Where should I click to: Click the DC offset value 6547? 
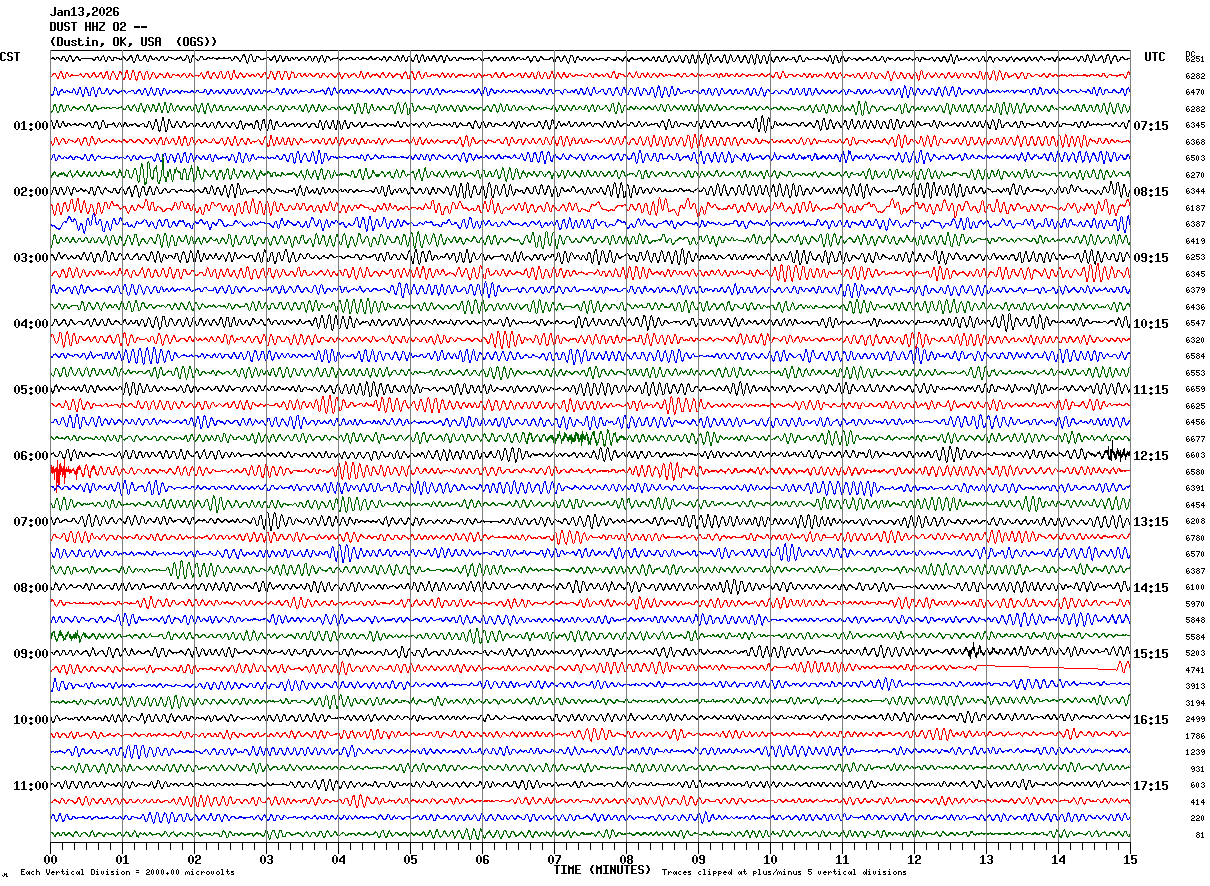pos(1195,324)
